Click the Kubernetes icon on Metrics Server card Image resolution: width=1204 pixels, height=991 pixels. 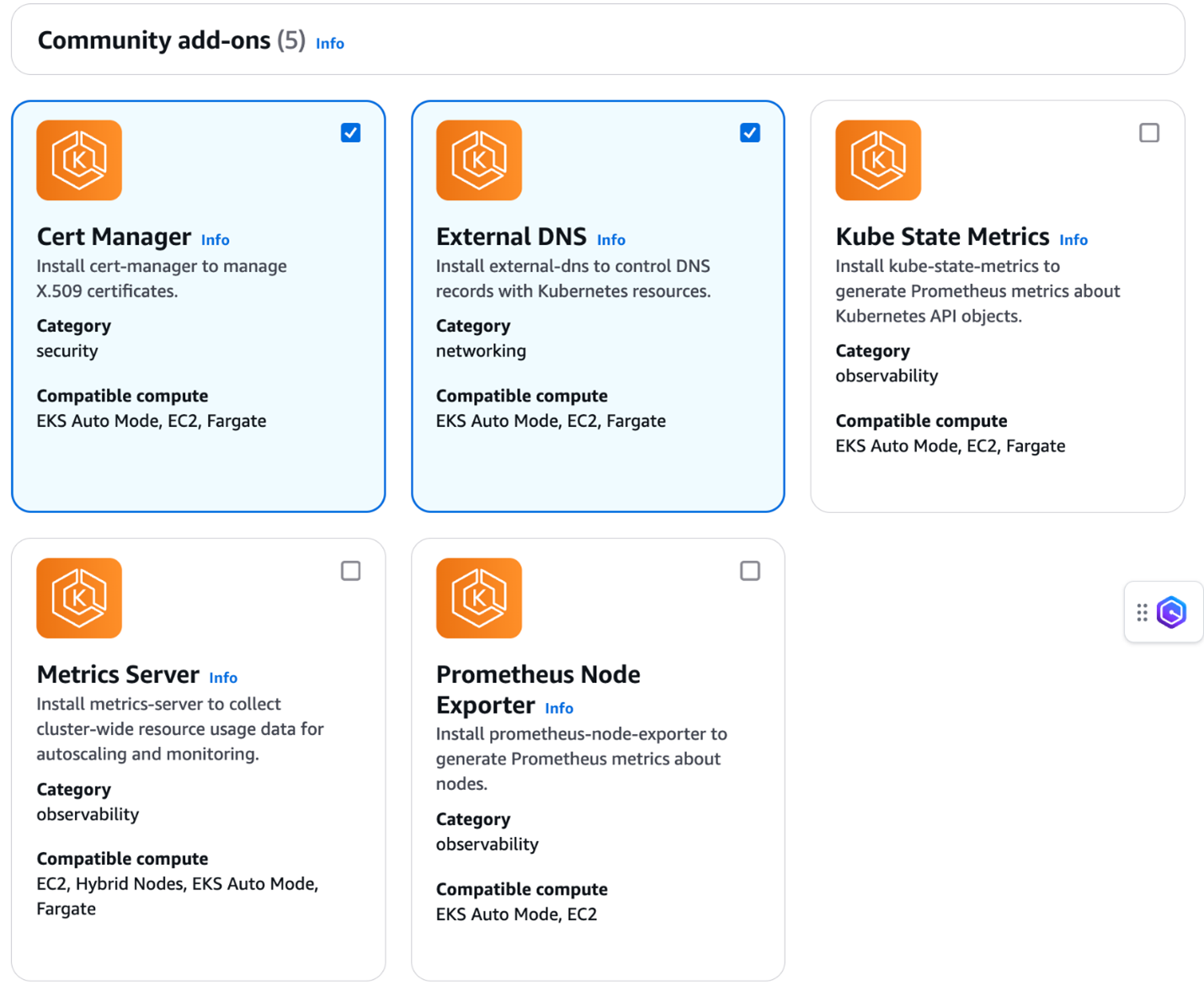point(78,598)
